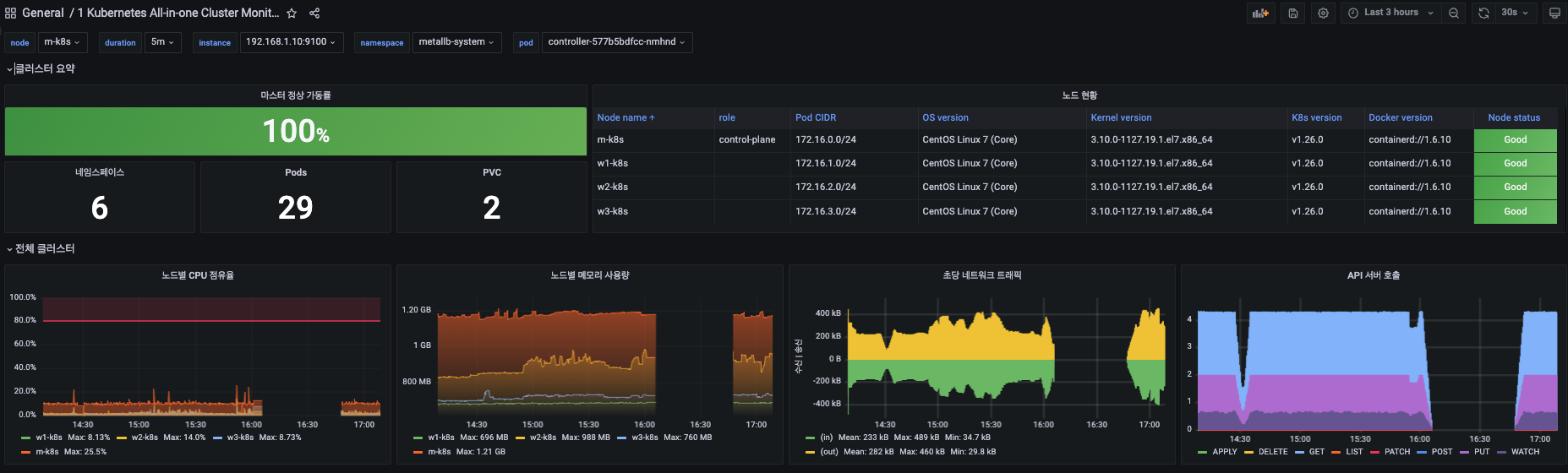Toggle the w1-k8s series in the CPU legend
This screenshot has height=473, width=1568.
[x=48, y=438]
